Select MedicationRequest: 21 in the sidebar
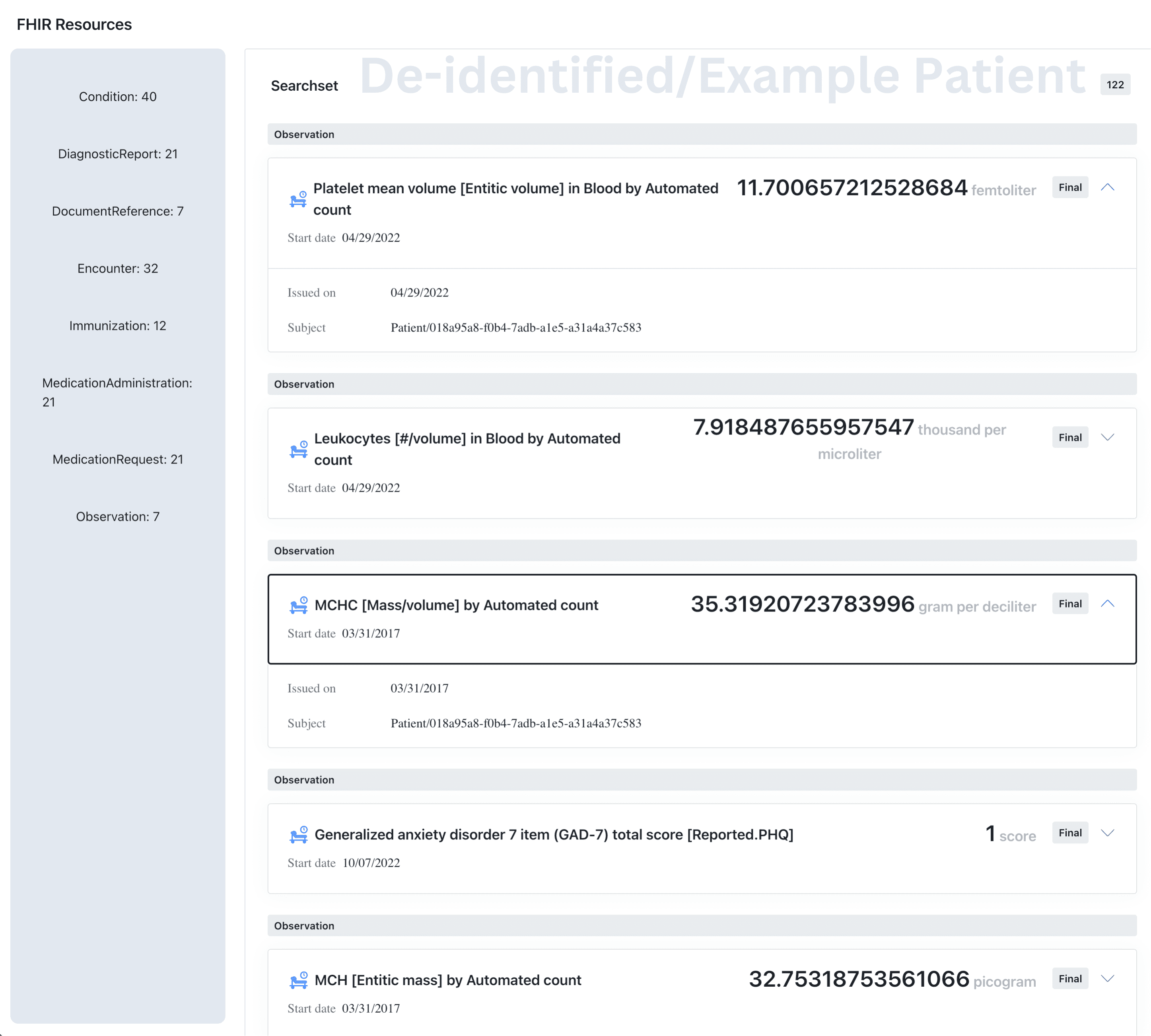Viewport: 1151px width, 1036px height. pyautogui.click(x=117, y=459)
